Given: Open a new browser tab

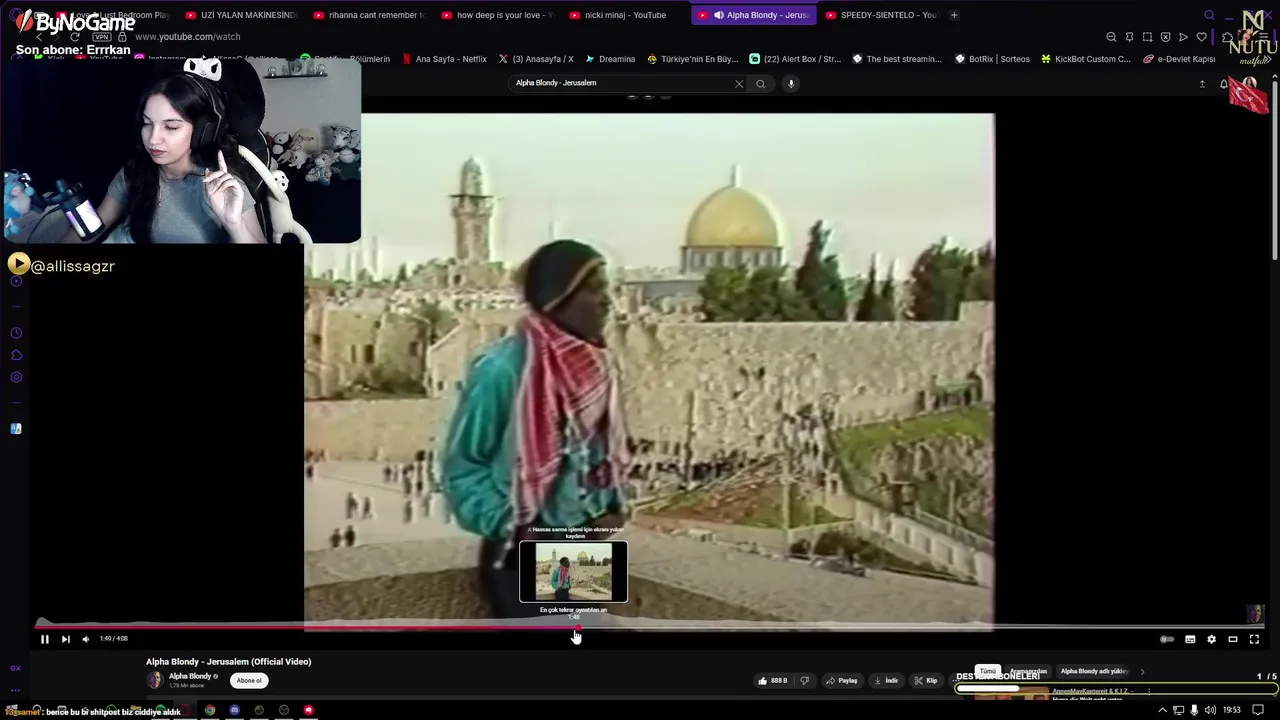Looking at the screenshot, I should [x=954, y=15].
